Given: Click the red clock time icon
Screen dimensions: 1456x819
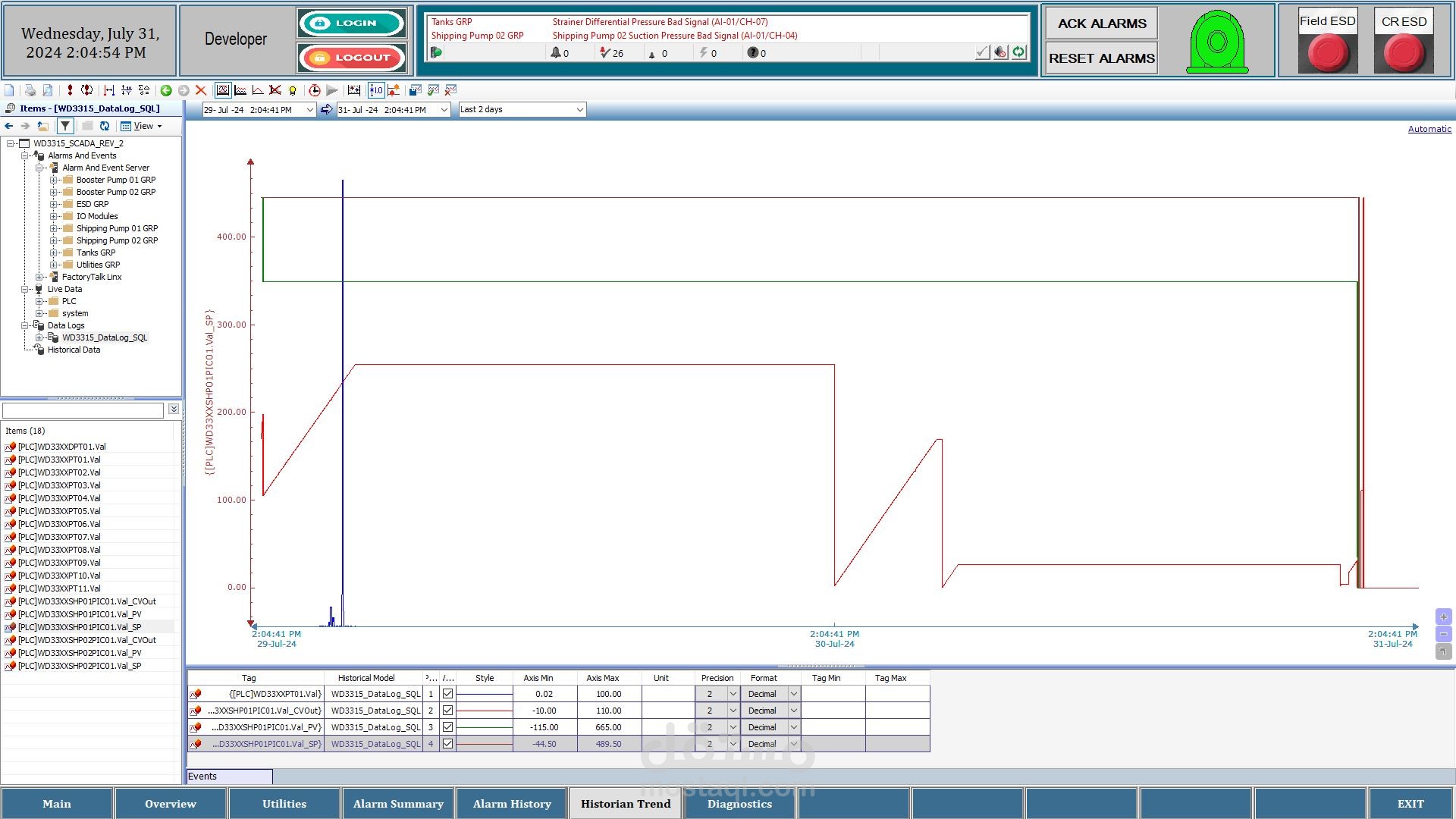Looking at the screenshot, I should [315, 90].
